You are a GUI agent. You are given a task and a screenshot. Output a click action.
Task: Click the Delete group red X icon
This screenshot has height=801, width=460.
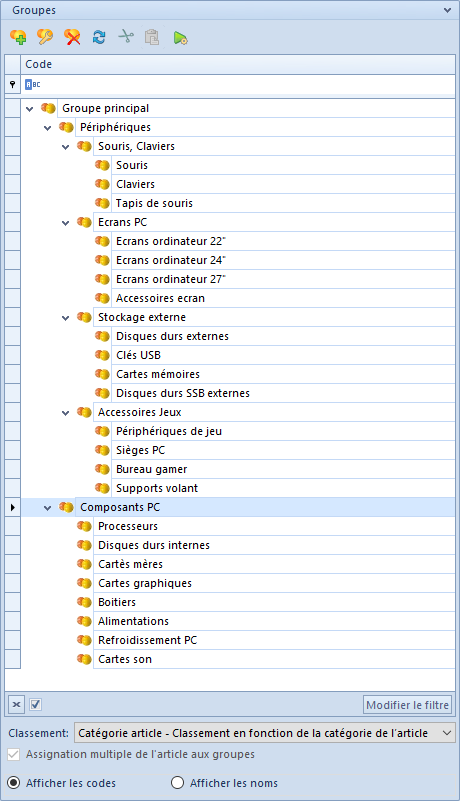72,37
